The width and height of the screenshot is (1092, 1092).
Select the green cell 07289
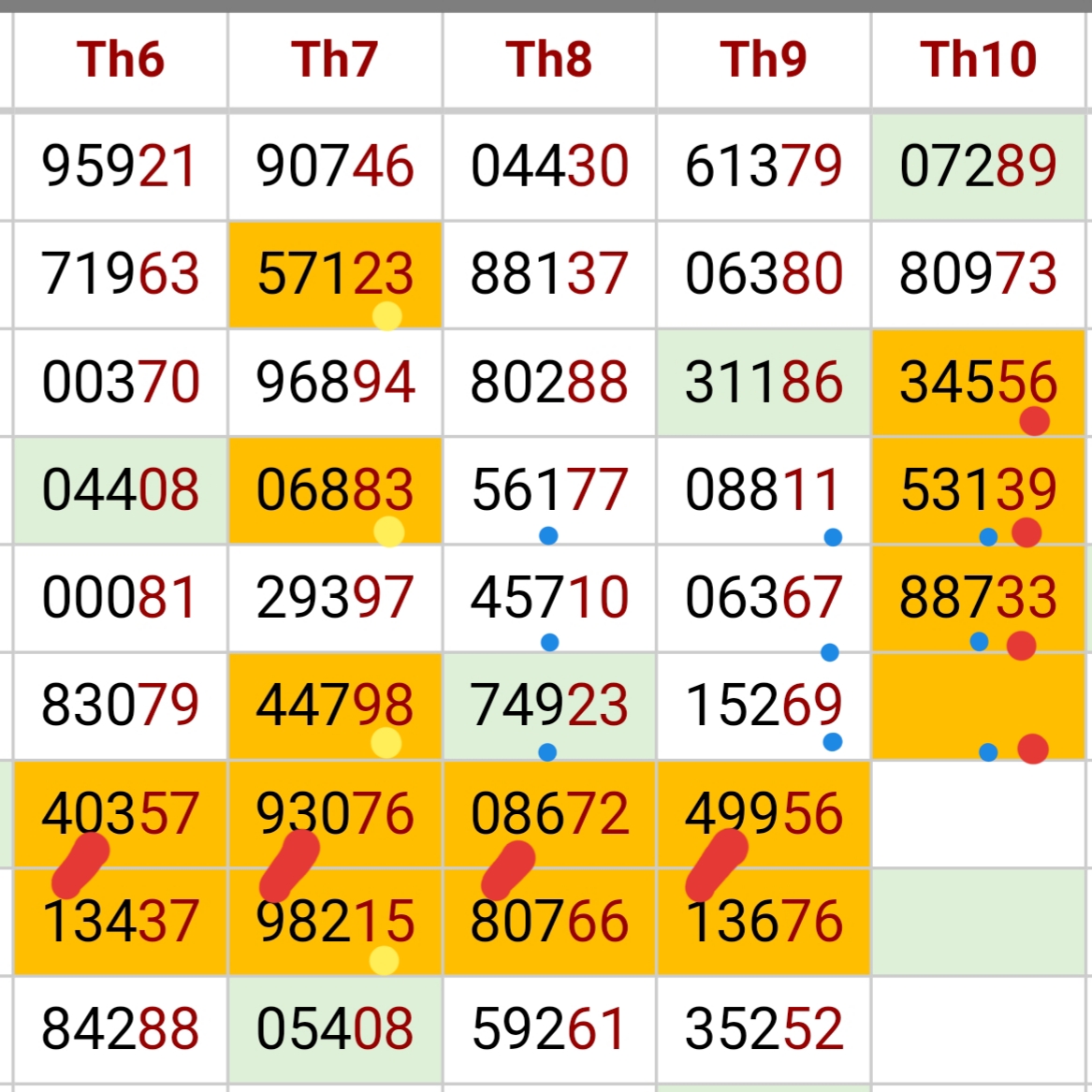tap(979, 167)
